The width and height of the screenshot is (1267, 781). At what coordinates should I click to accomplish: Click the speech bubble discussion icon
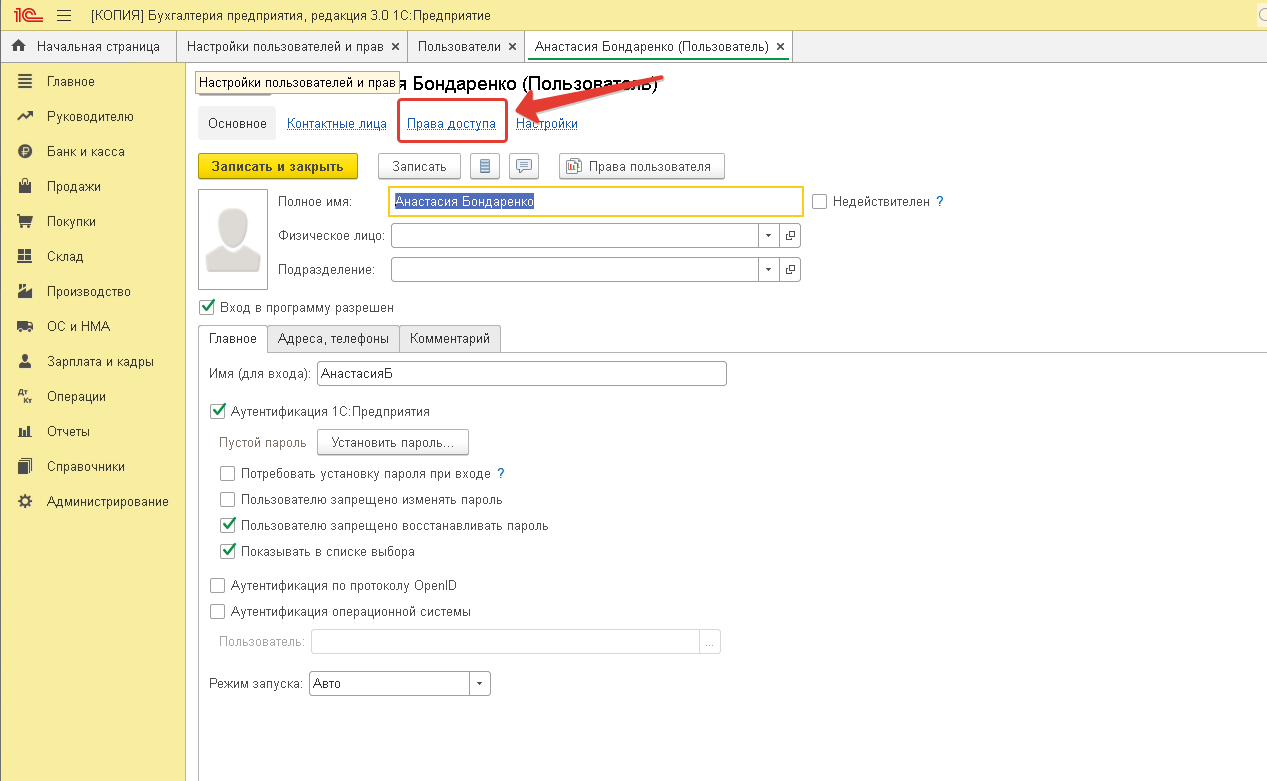[x=525, y=166]
